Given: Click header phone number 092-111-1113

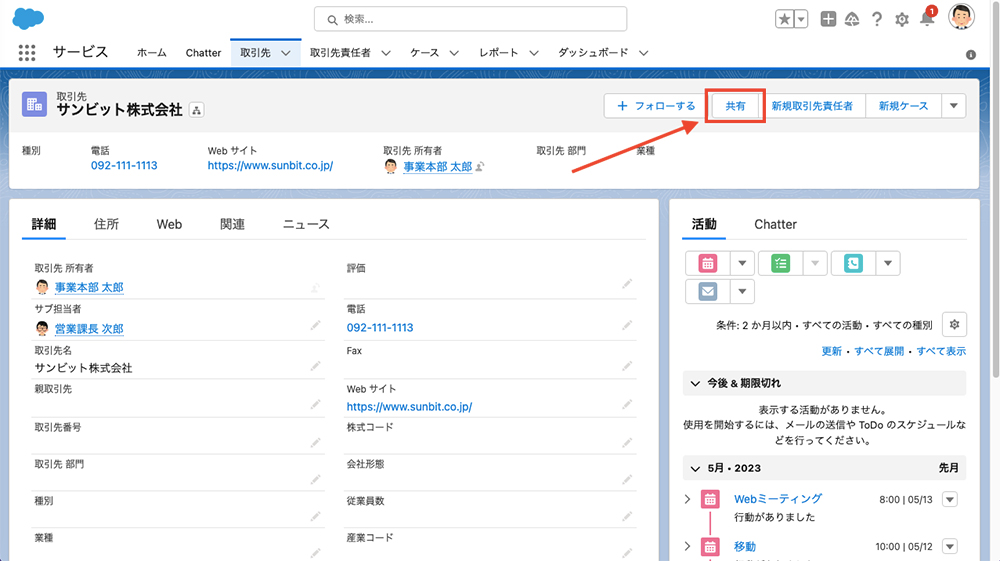Looking at the screenshot, I should point(124,166).
